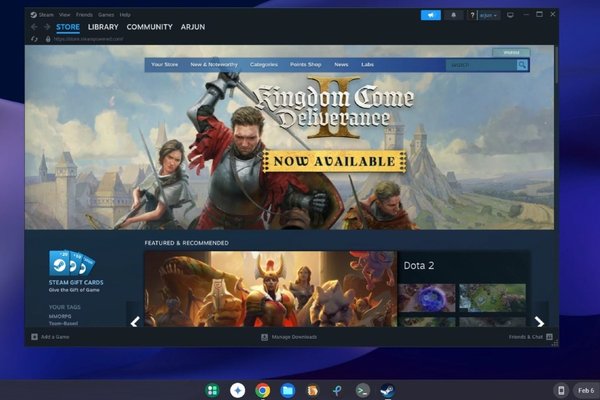The width and height of the screenshot is (600, 400).
Task: Click the padlock icon beside the URL
Action: pyautogui.click(x=48, y=39)
